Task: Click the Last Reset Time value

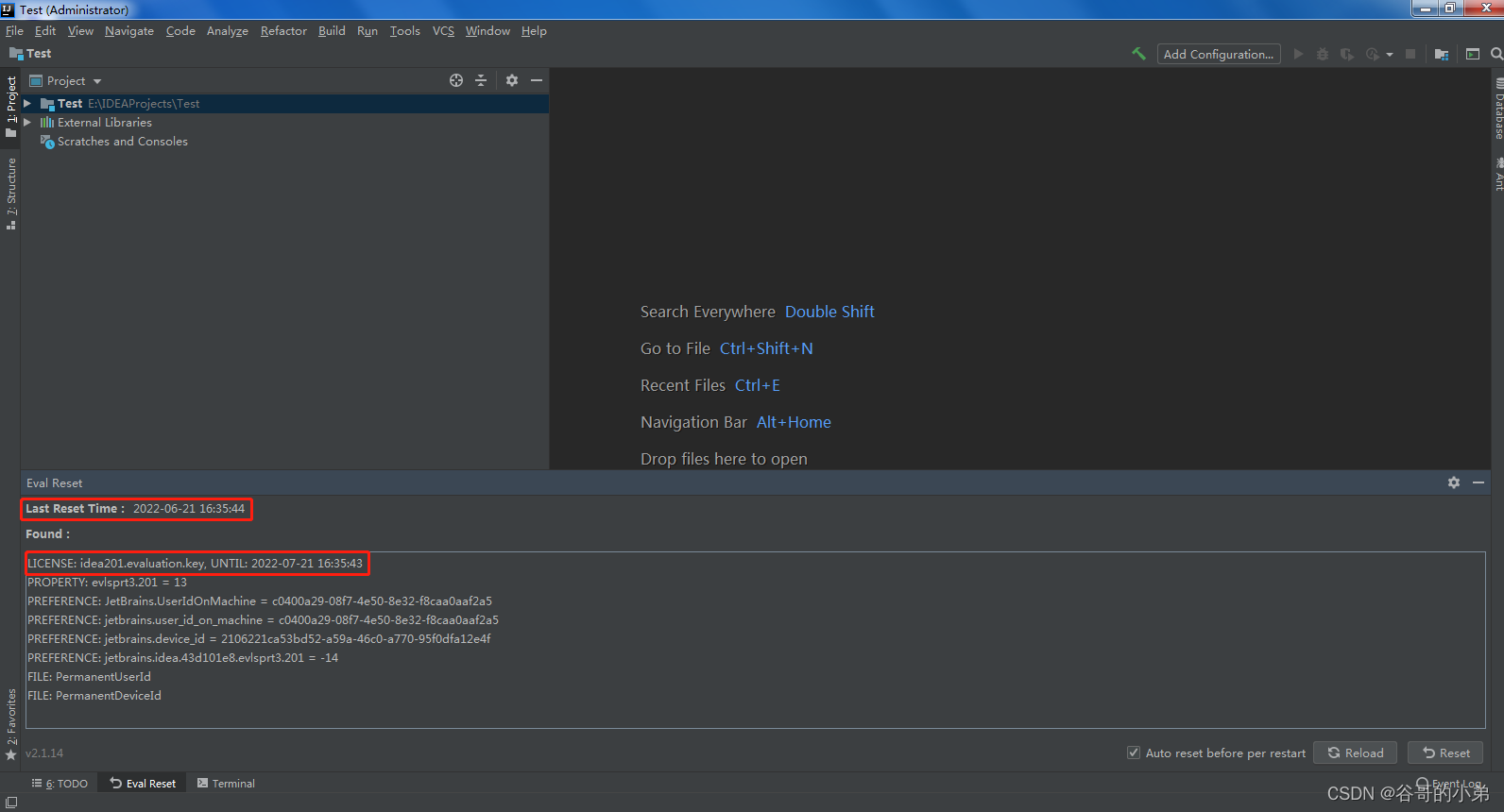Action: pyautogui.click(x=189, y=509)
